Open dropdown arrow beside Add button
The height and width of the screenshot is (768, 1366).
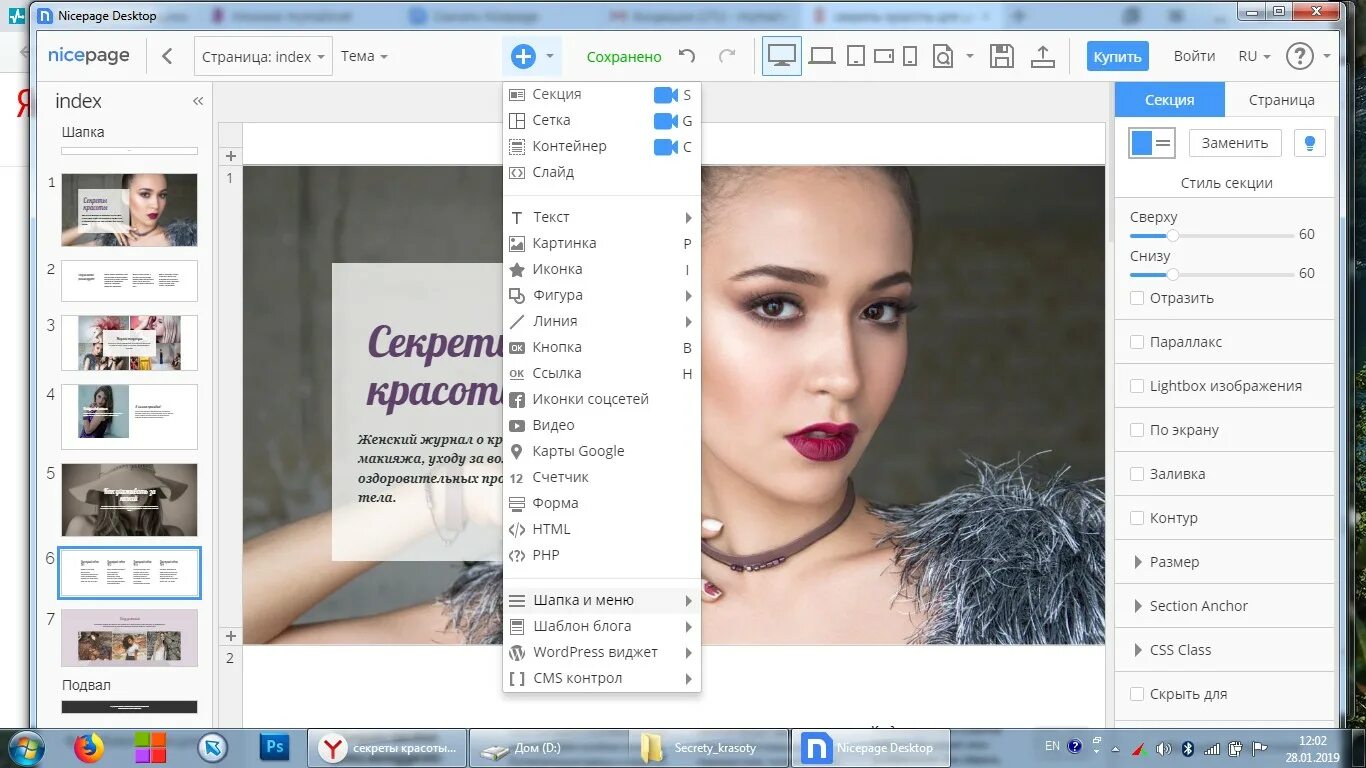coord(550,57)
